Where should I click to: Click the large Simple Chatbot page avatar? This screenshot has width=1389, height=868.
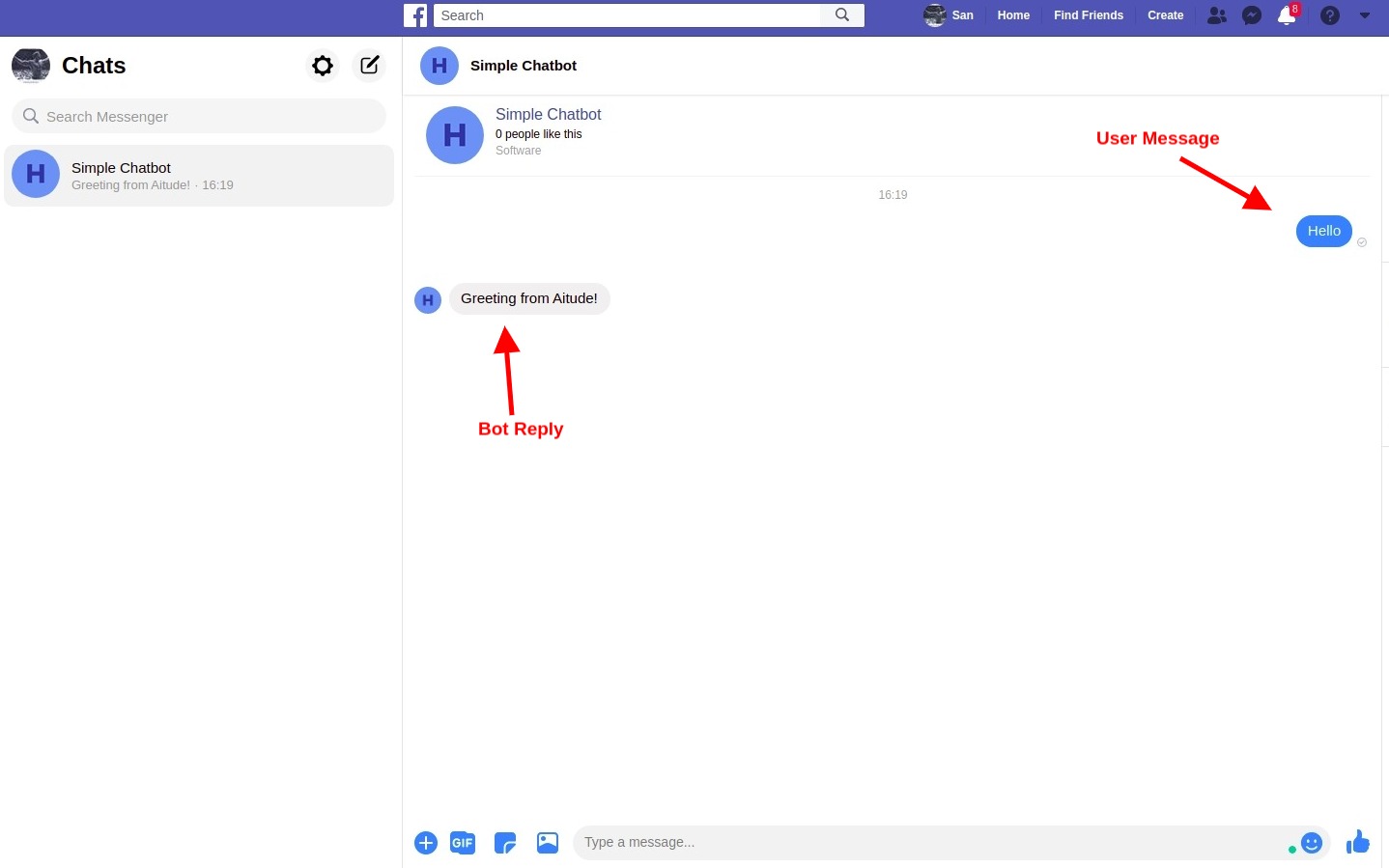pos(455,135)
